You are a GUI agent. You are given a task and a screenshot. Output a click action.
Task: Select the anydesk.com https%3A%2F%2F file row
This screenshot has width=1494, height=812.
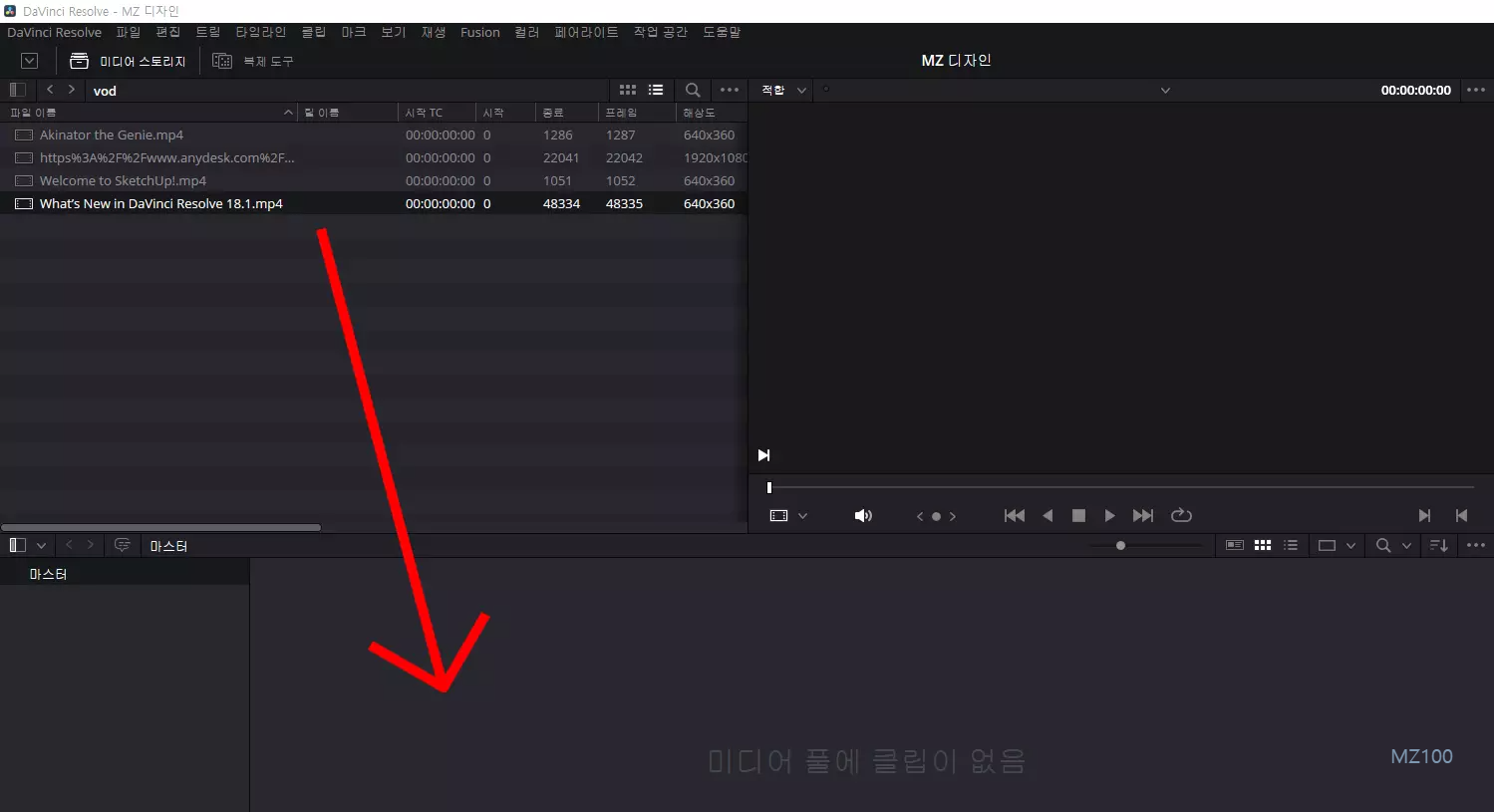[374, 157]
